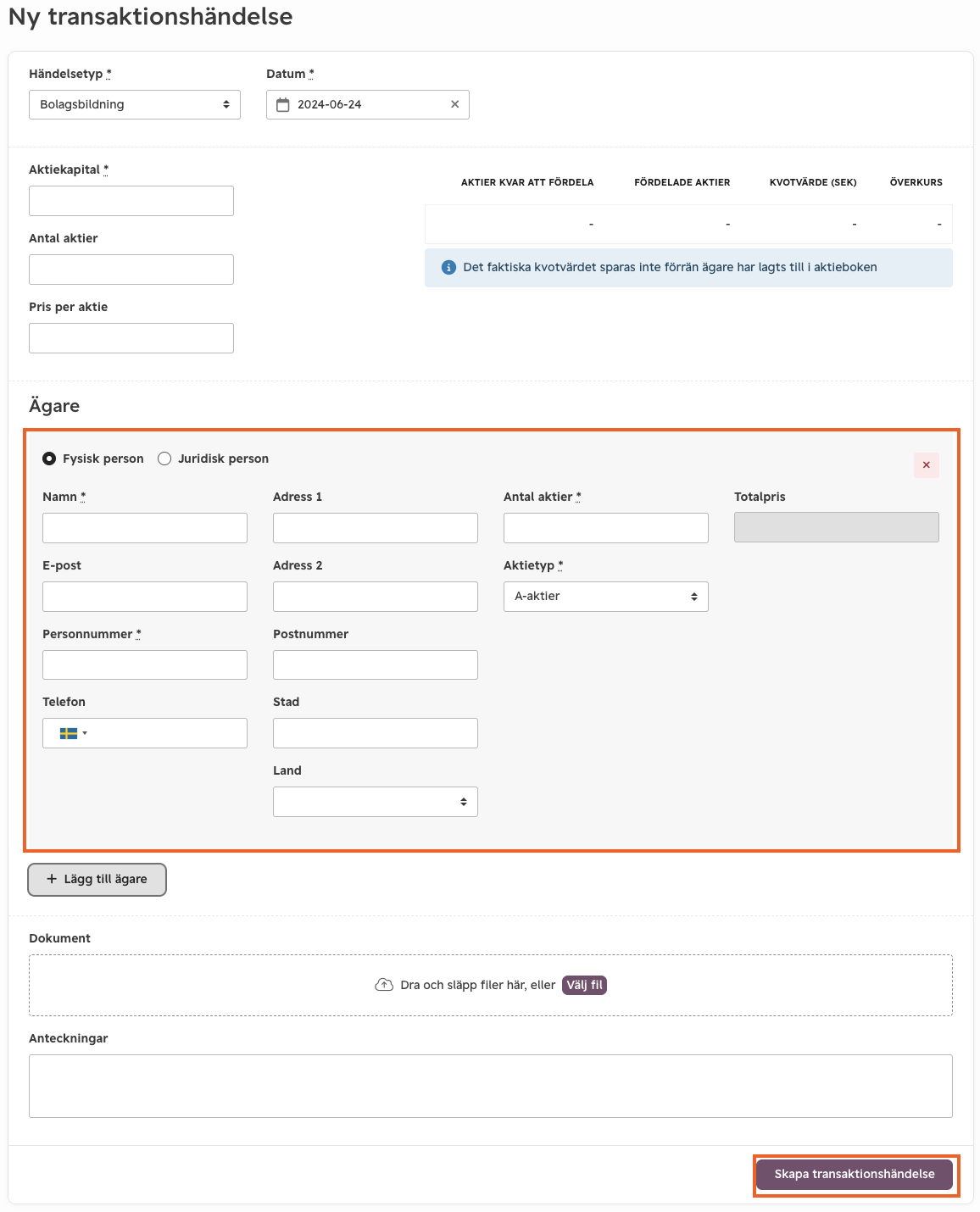
Task: Click the calendar icon in the Datum field
Action: (283, 104)
